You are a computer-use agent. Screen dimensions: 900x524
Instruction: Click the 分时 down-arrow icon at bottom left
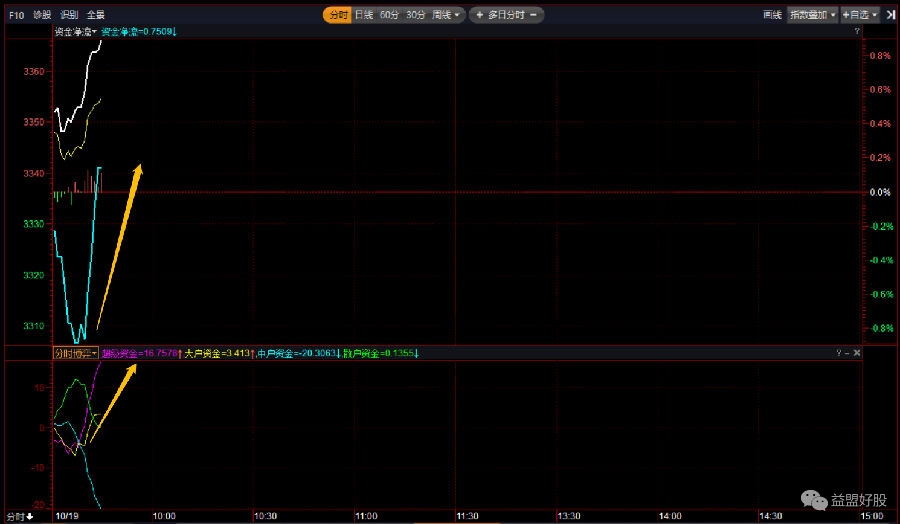click(x=29, y=516)
